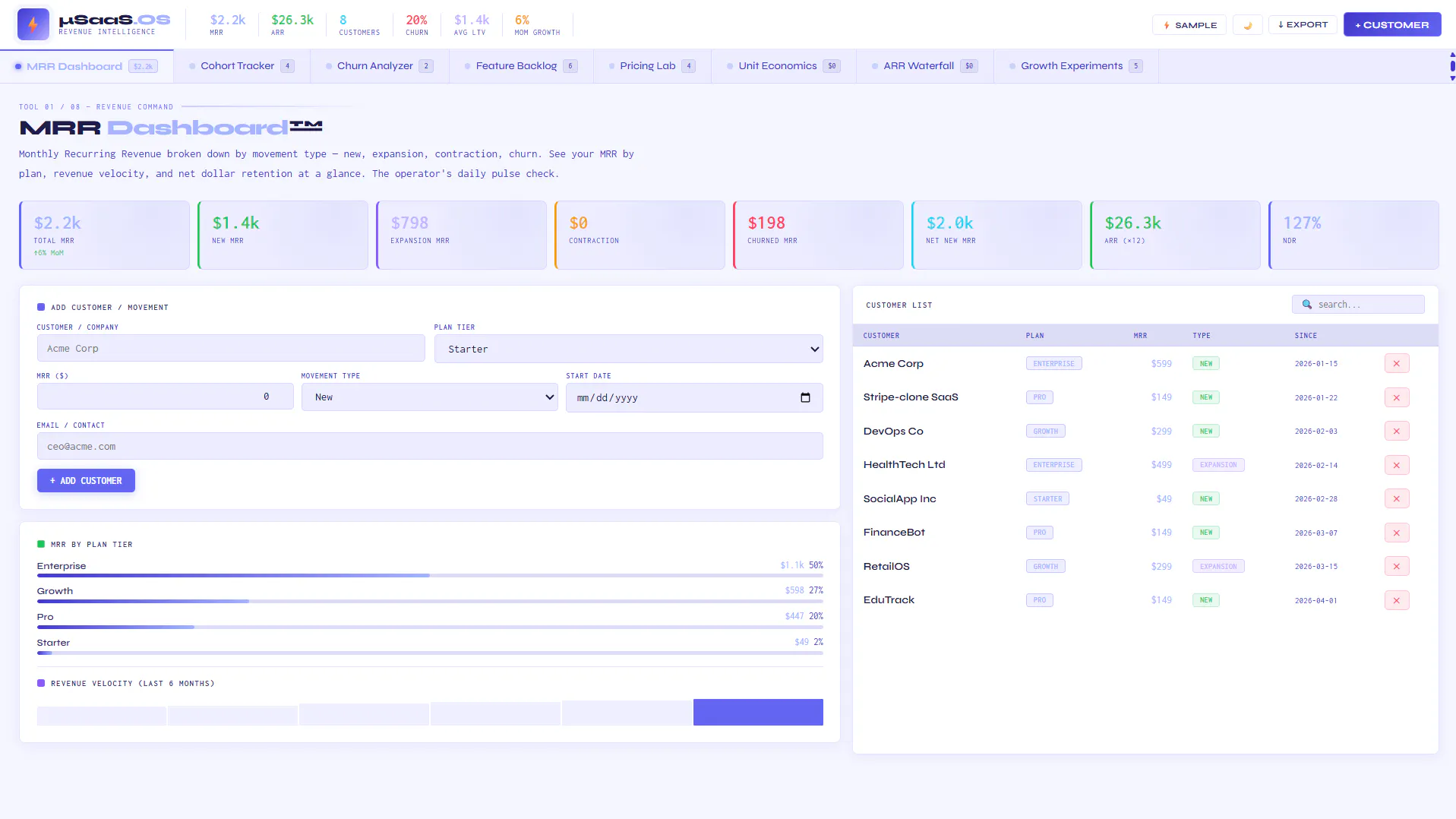Click the SINCE column header
The image size is (1456, 819).
coord(1306,336)
